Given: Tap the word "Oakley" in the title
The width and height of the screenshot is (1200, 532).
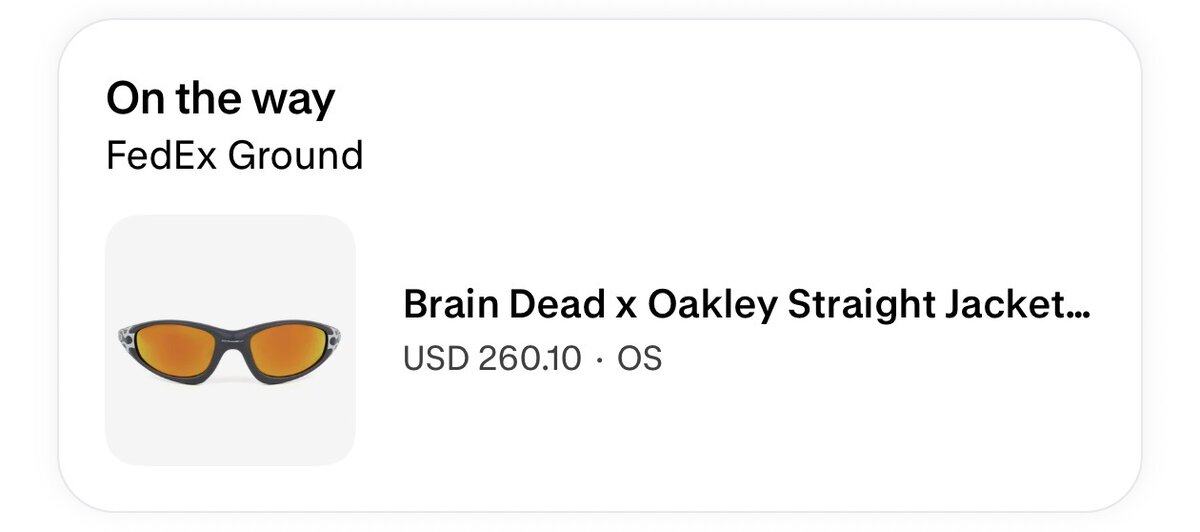Looking at the screenshot, I should [711, 304].
